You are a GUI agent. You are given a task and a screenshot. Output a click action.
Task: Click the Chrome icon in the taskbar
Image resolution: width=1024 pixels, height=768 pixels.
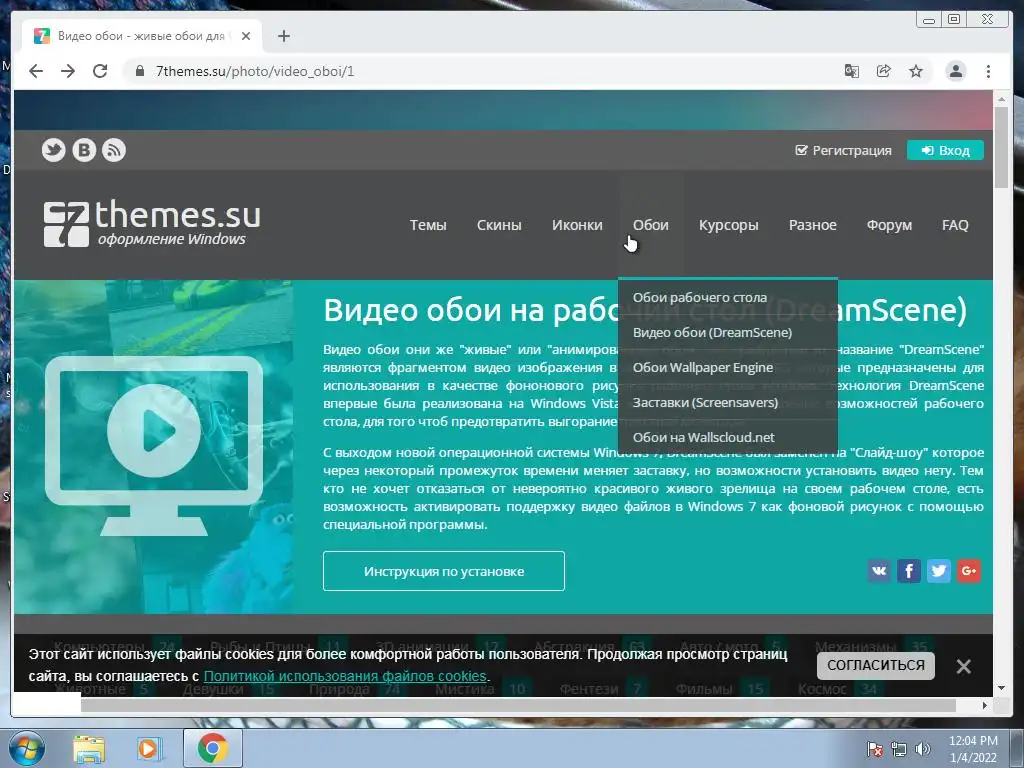[x=212, y=748]
